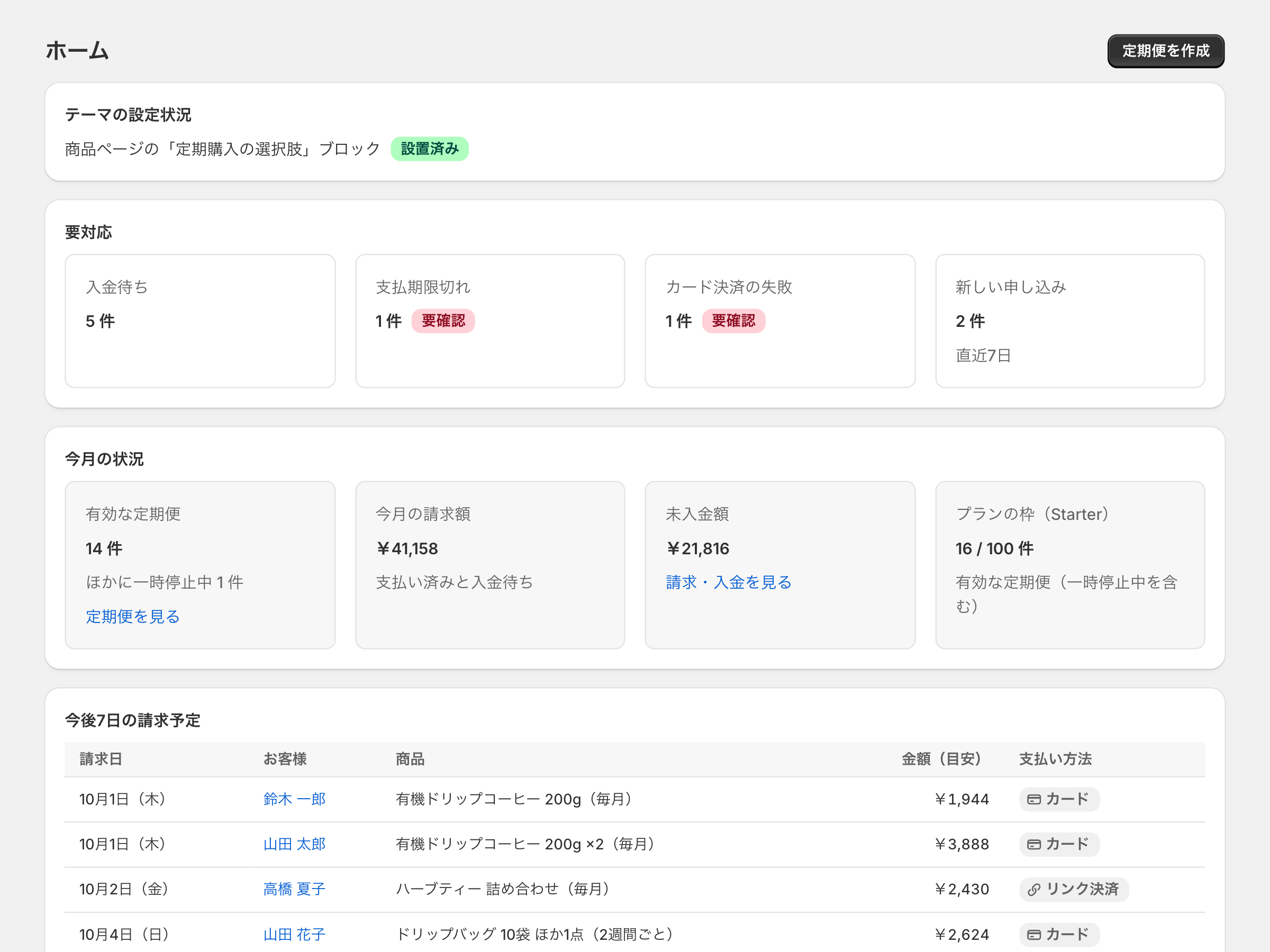Select the 入金待ち 5 件 card
This screenshot has width=1270, height=952.
200,321
